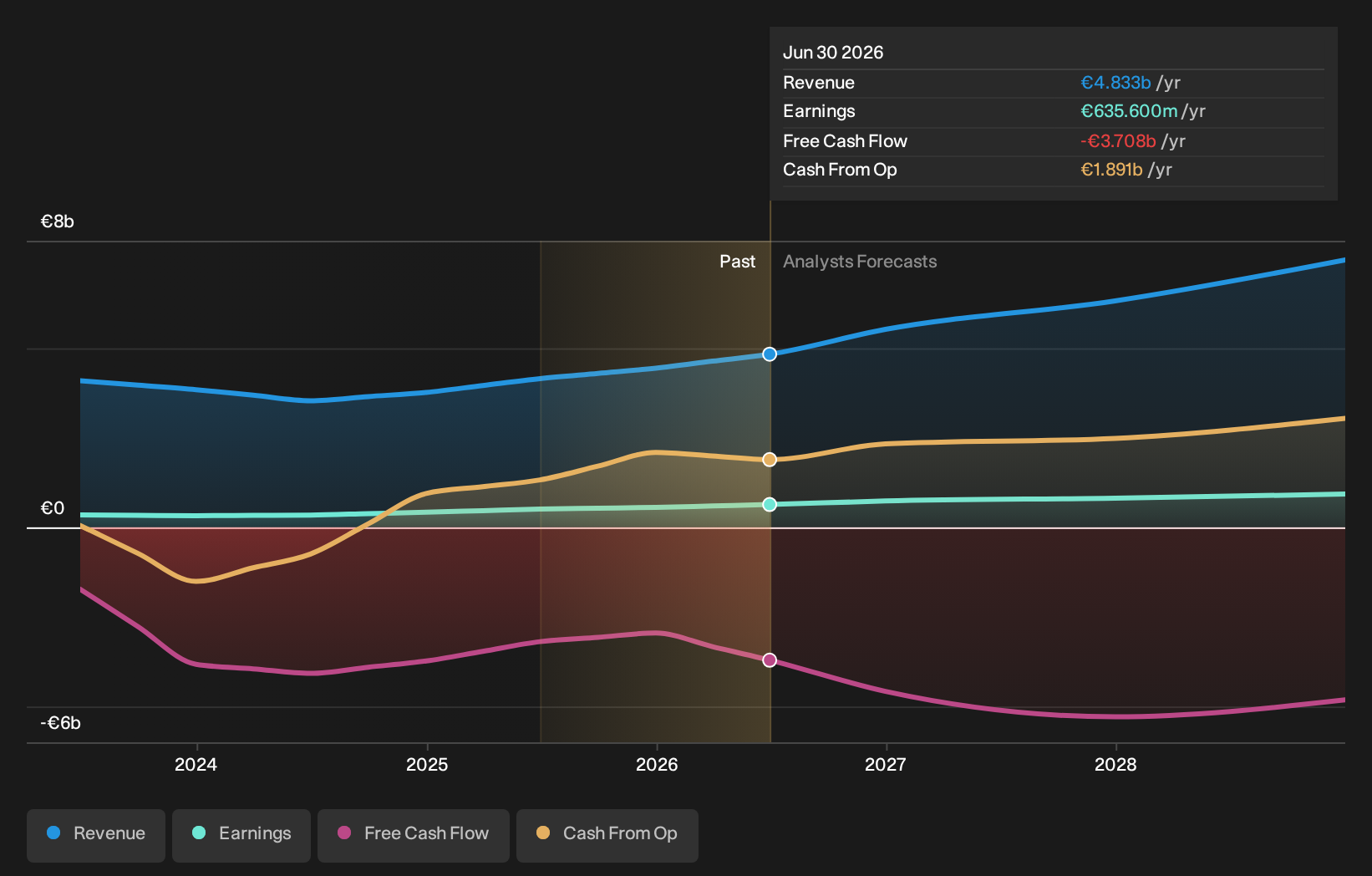Click the '€1.891b' cash from op value

point(1111,170)
